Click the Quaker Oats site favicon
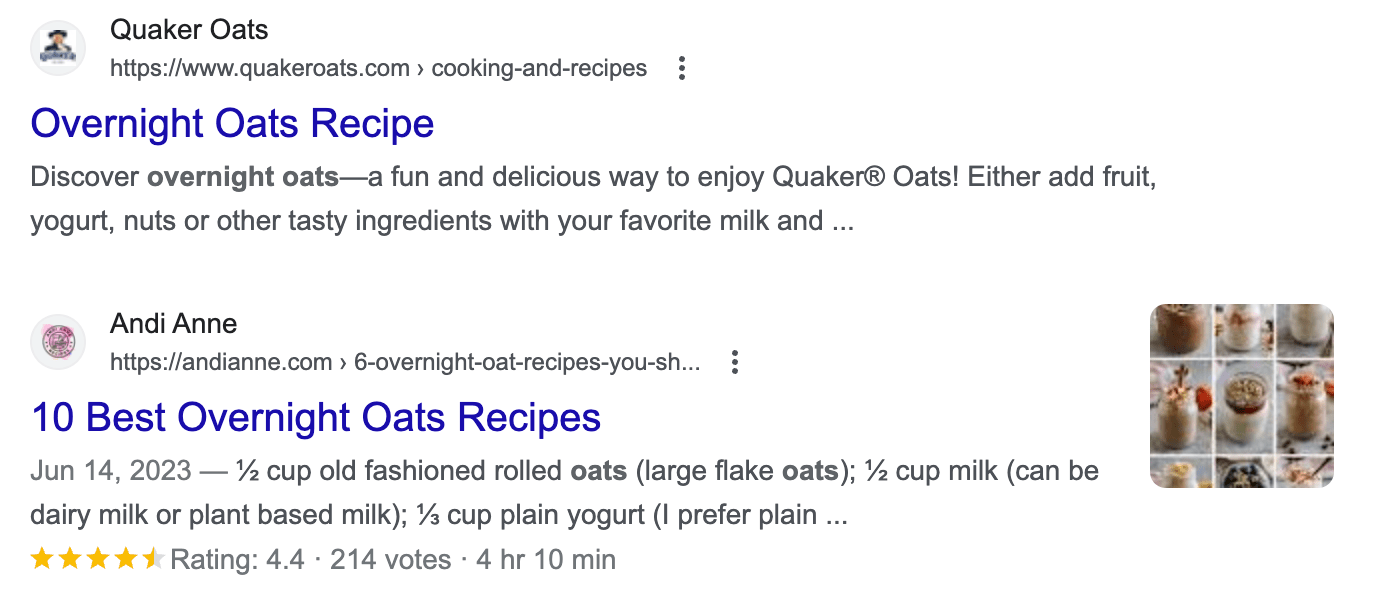The width and height of the screenshot is (1386, 616). coord(57,47)
